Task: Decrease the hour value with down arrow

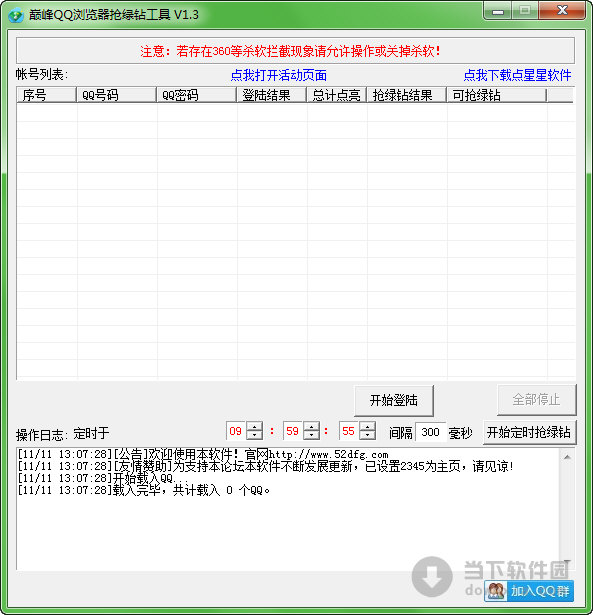Action: [x=255, y=435]
